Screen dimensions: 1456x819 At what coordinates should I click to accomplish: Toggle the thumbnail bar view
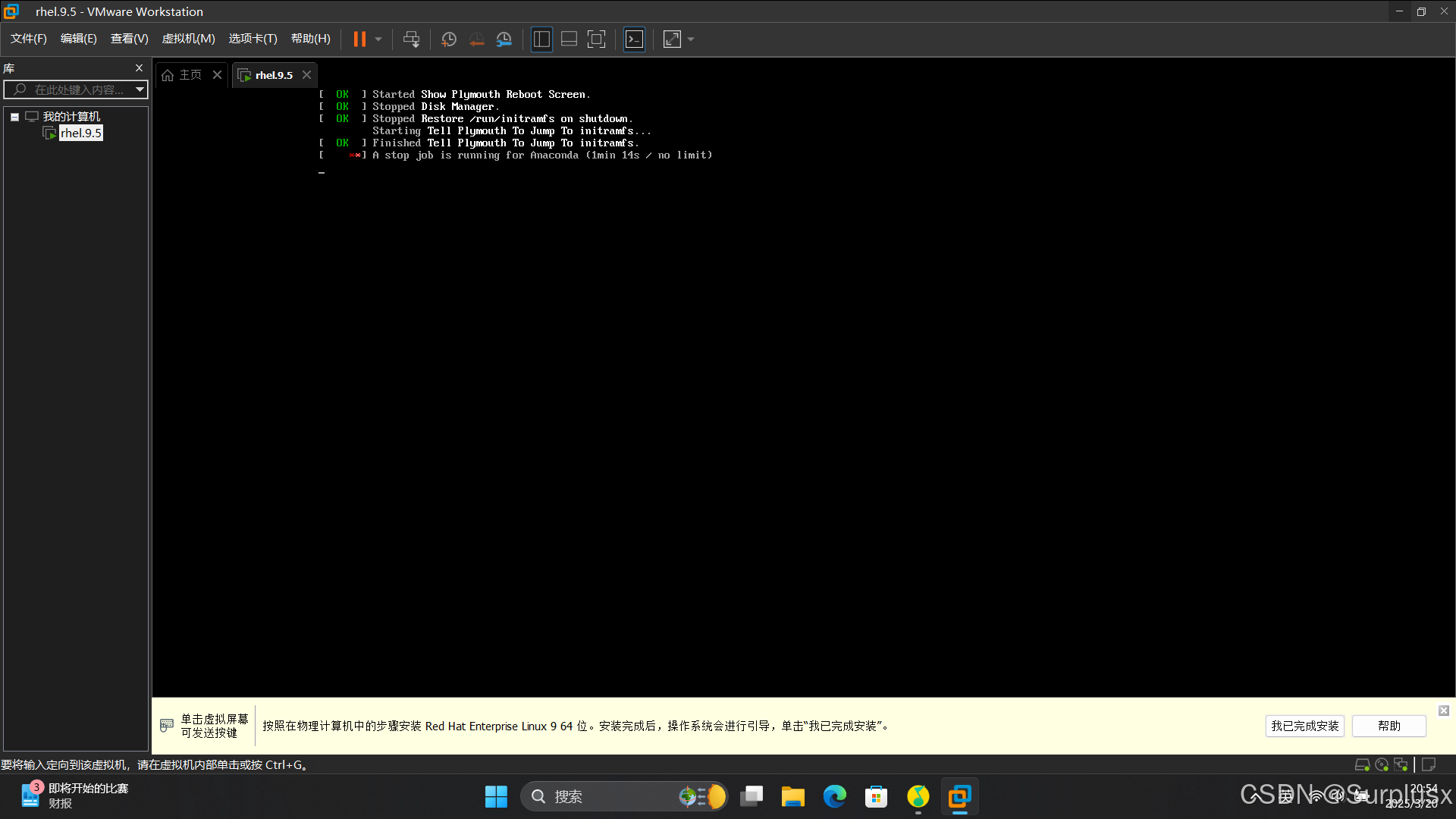(x=569, y=39)
